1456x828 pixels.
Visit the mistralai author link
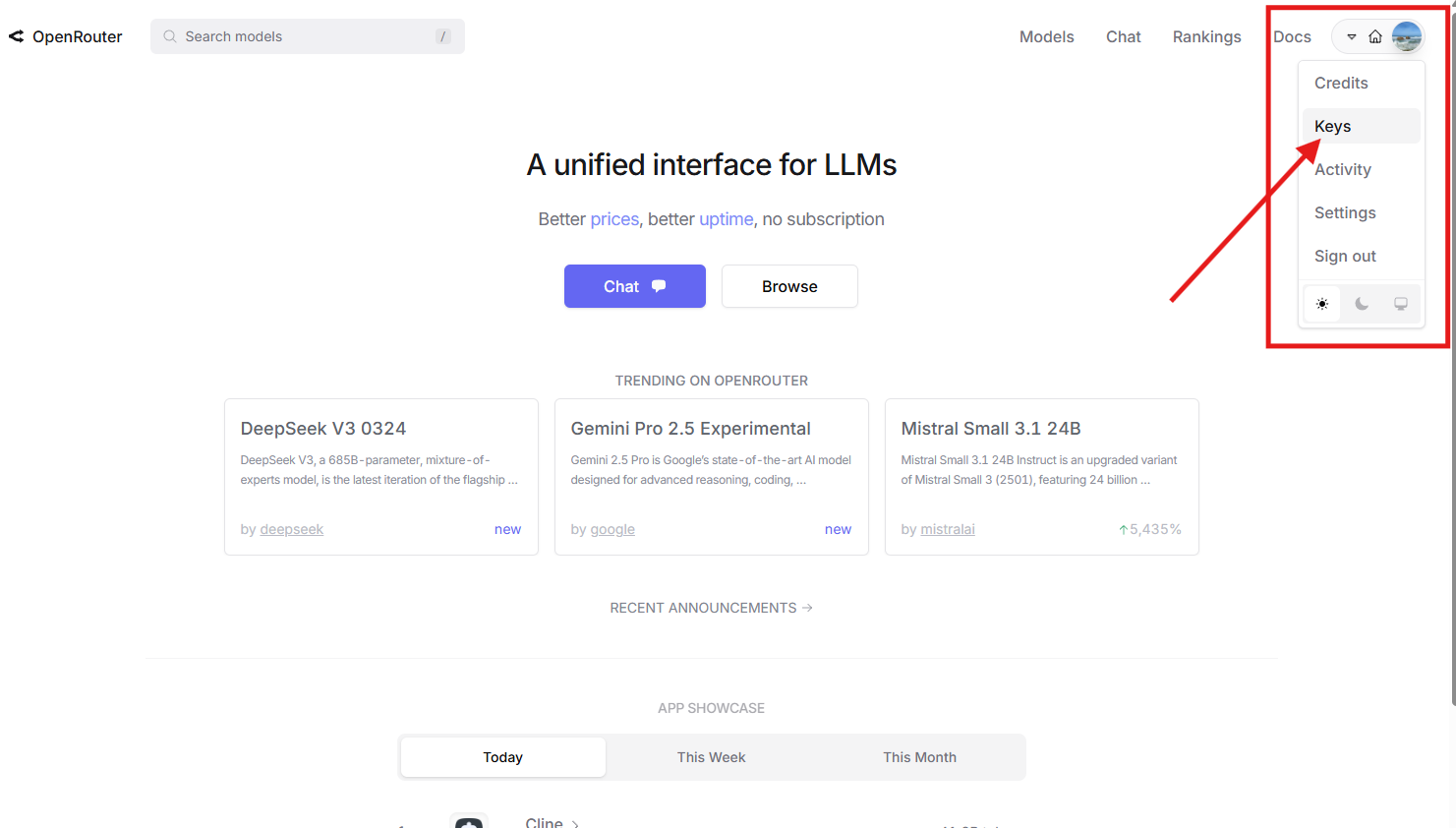point(948,529)
